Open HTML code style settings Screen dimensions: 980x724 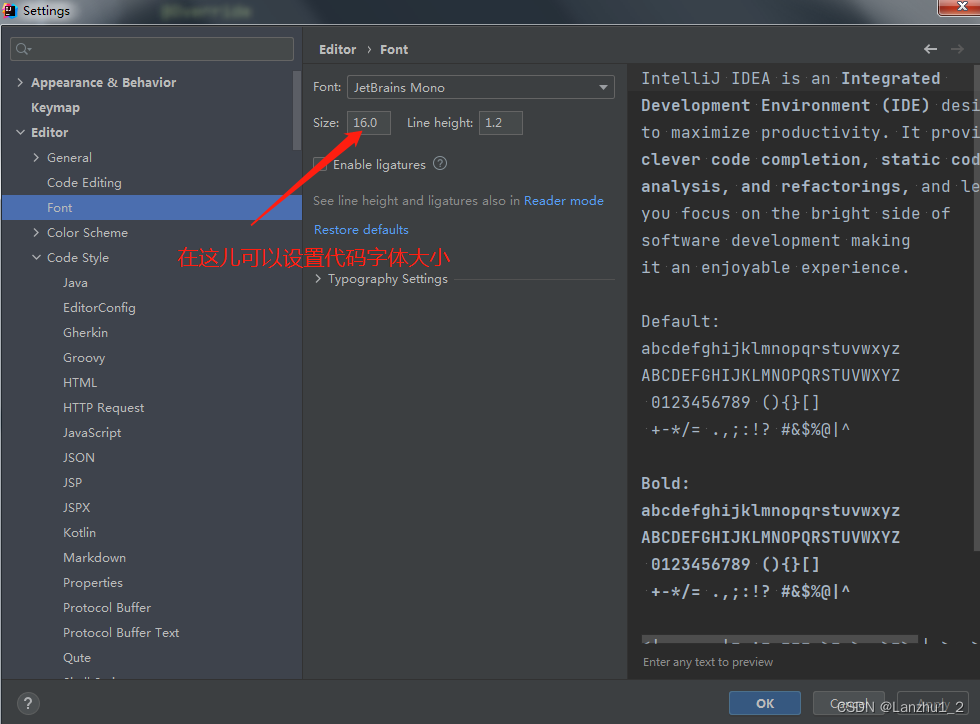pyautogui.click(x=80, y=383)
